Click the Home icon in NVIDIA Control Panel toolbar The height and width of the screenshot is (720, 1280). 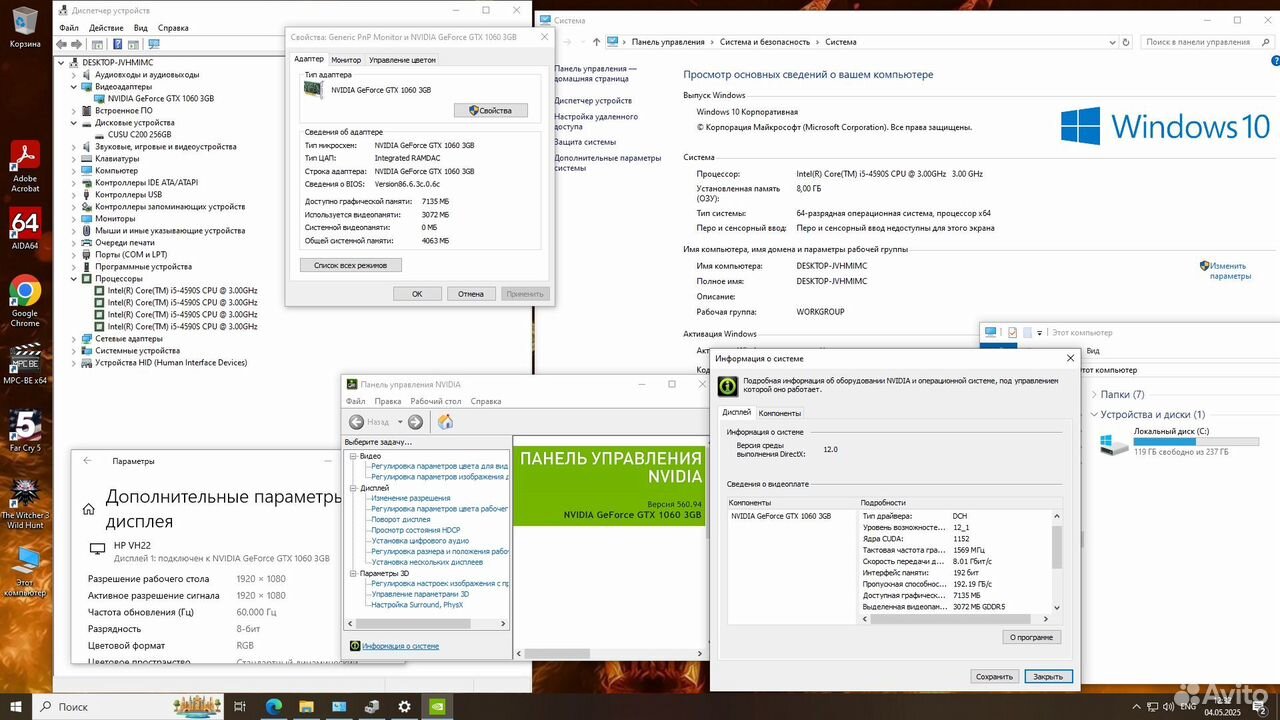(x=445, y=422)
